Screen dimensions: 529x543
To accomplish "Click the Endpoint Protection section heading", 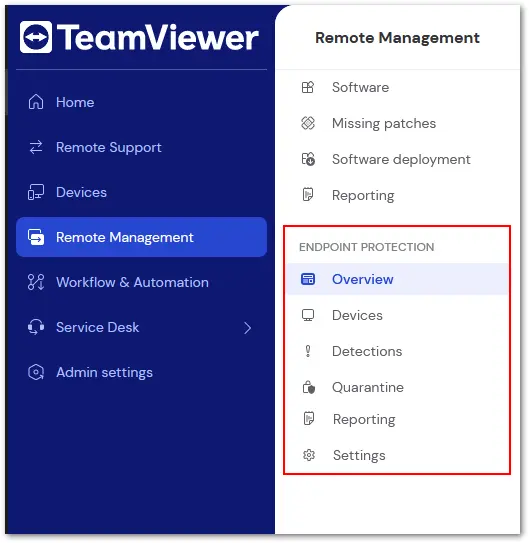I will click(x=367, y=247).
